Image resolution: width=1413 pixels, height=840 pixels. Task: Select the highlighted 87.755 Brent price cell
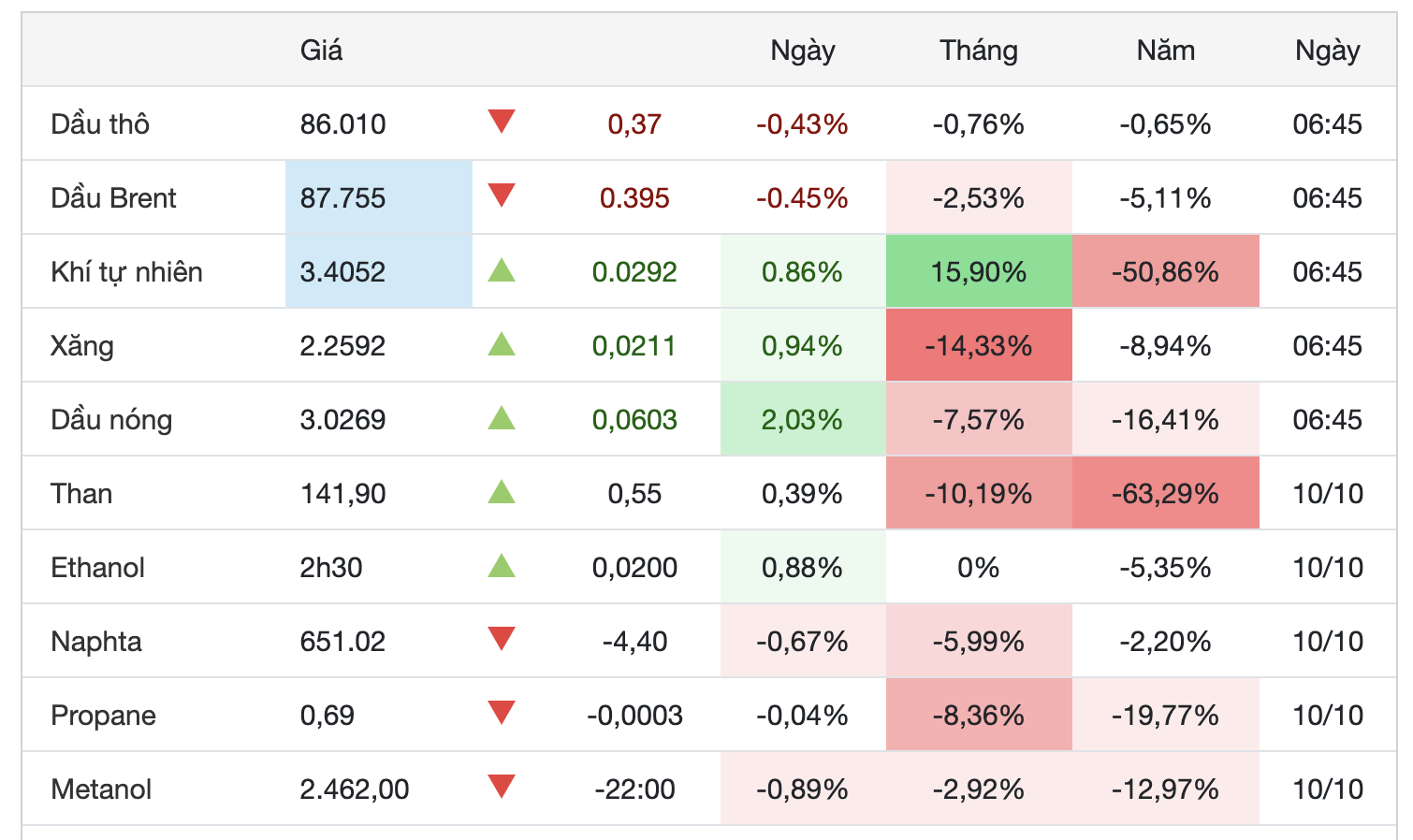click(x=379, y=197)
